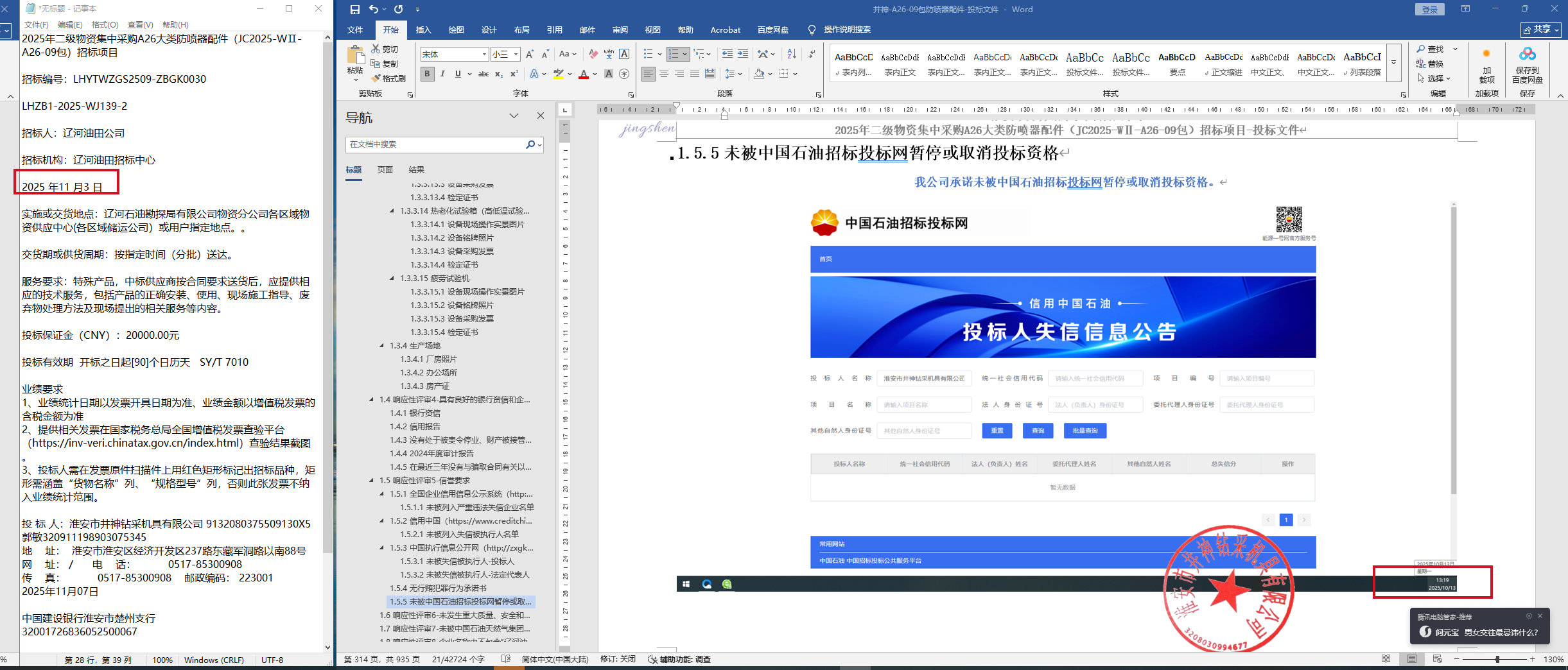This screenshot has height=670, width=1568.
Task: Collapse the 1.3.4 生产场地 heading in navigation
Action: (382, 346)
